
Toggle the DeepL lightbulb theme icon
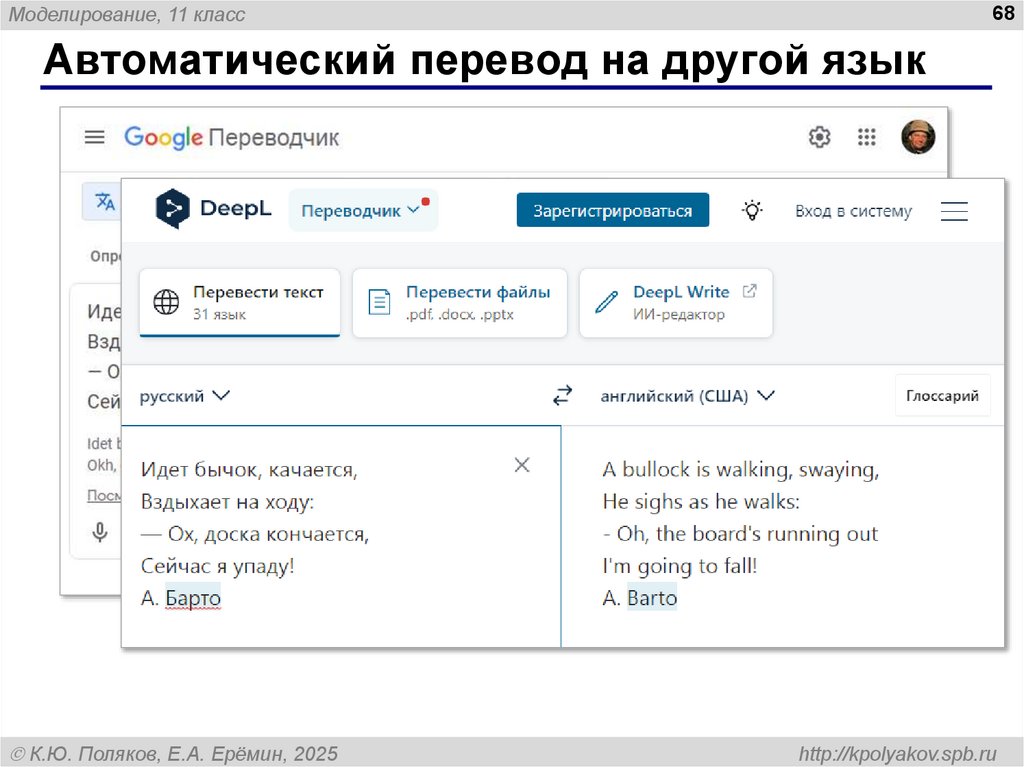tap(752, 210)
